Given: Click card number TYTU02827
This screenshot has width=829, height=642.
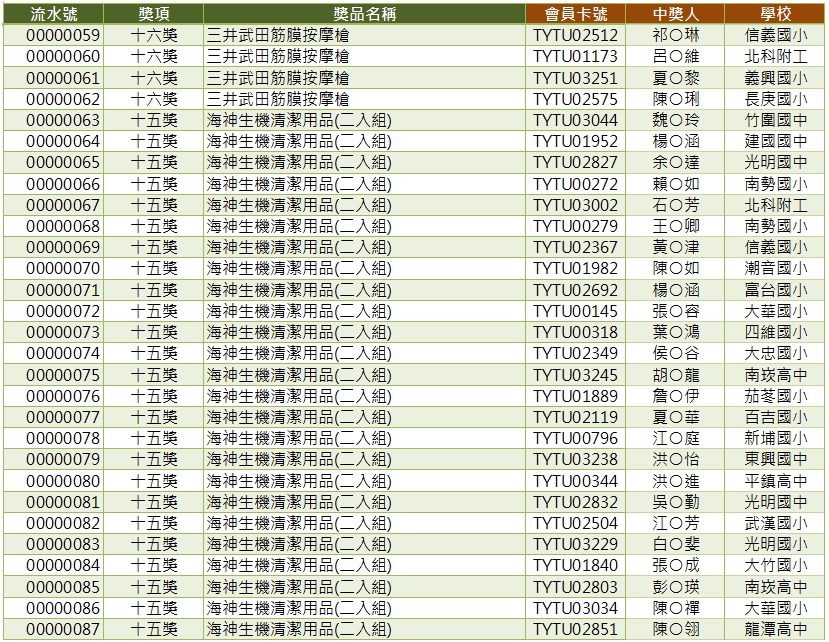Looking at the screenshot, I should coord(575,163).
